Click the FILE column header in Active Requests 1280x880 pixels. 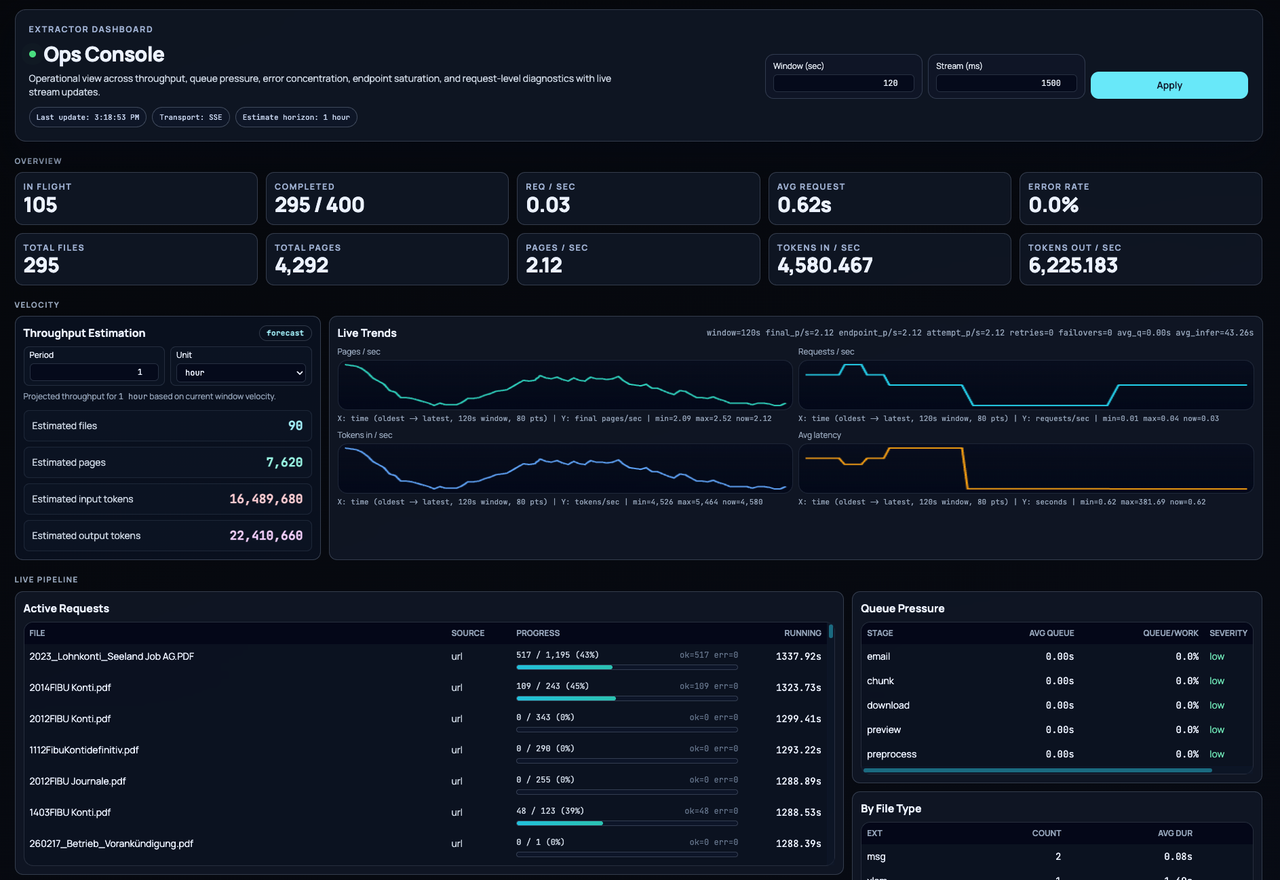37,633
